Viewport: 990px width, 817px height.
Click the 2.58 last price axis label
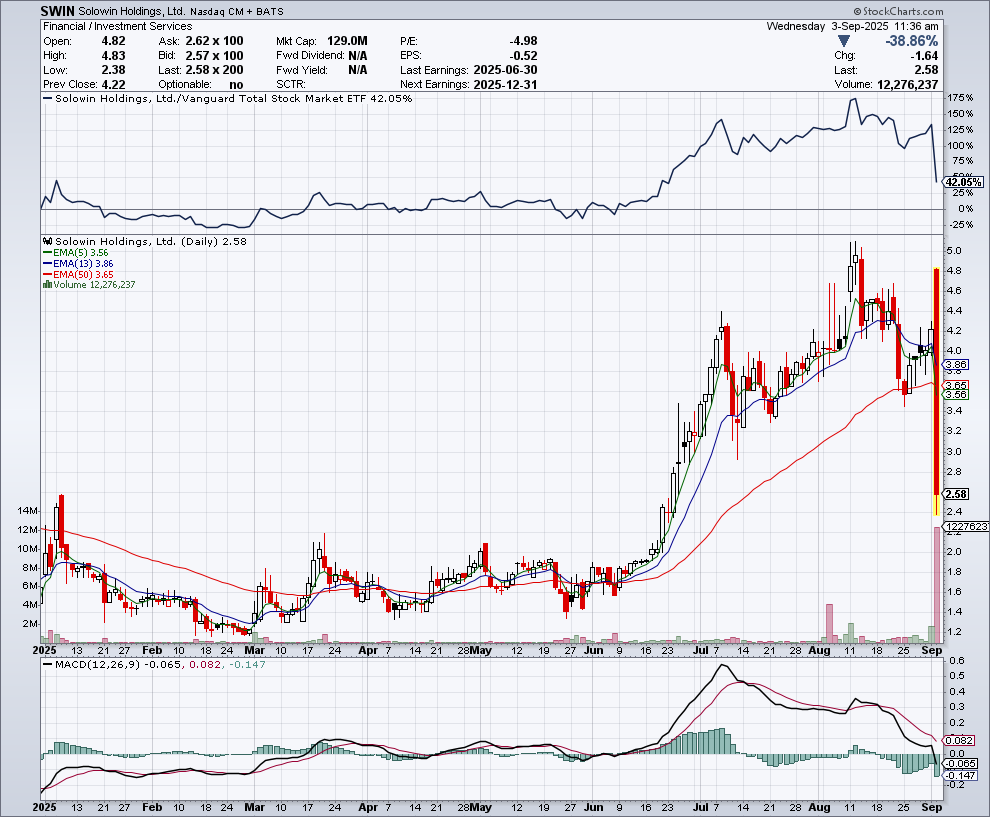[x=956, y=494]
